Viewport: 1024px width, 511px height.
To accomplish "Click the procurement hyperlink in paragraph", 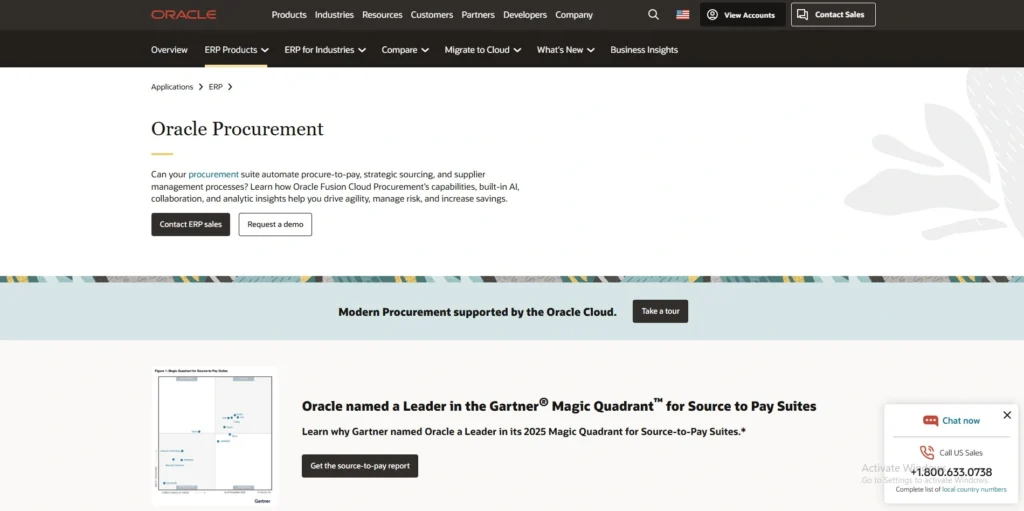I will point(214,174).
